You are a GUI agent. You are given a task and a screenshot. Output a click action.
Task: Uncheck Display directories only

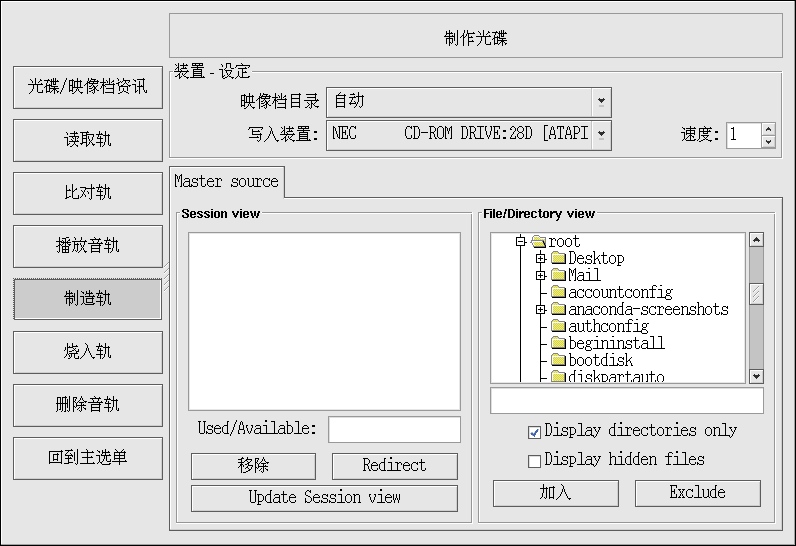coord(534,431)
